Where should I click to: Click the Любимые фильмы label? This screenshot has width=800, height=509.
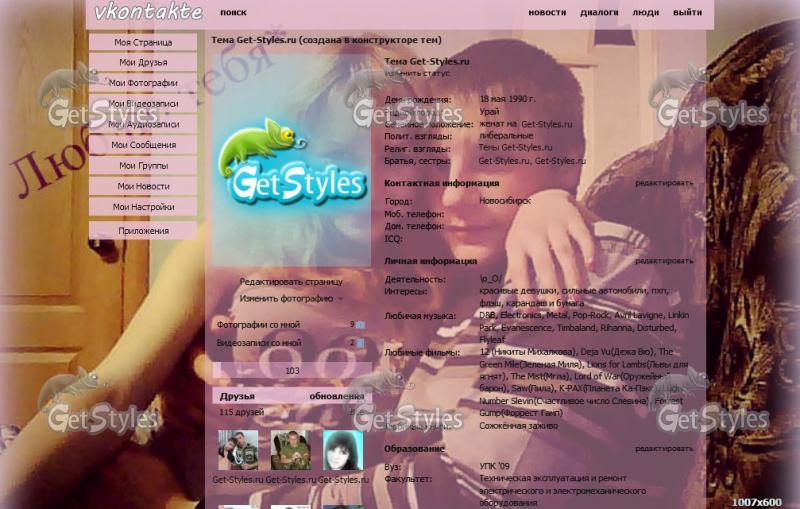[422, 352]
